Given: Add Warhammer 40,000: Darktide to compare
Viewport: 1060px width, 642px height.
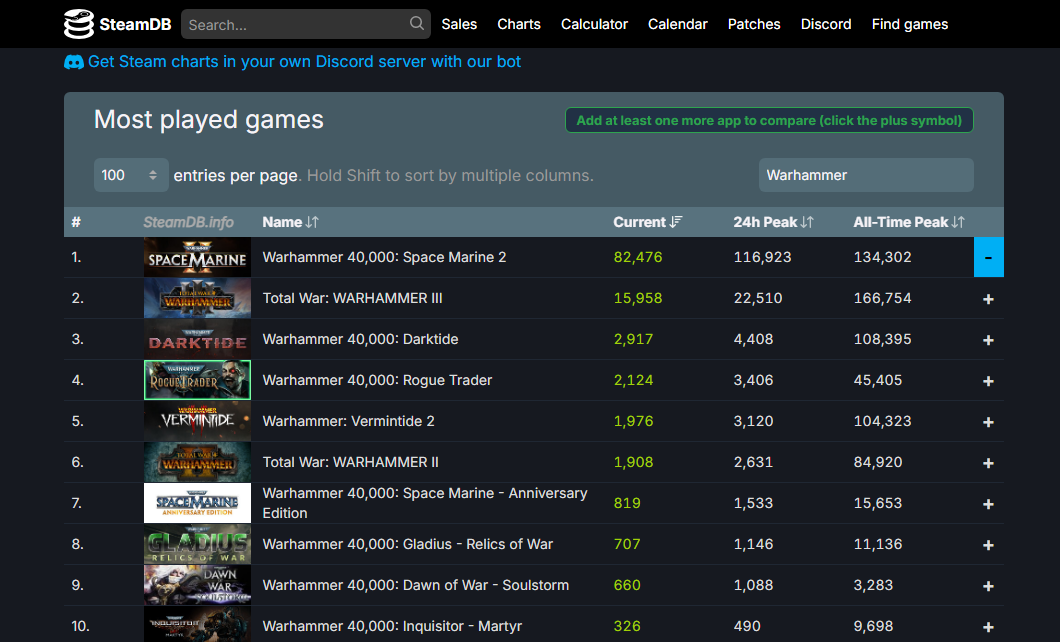Looking at the screenshot, I should pyautogui.click(x=988, y=340).
